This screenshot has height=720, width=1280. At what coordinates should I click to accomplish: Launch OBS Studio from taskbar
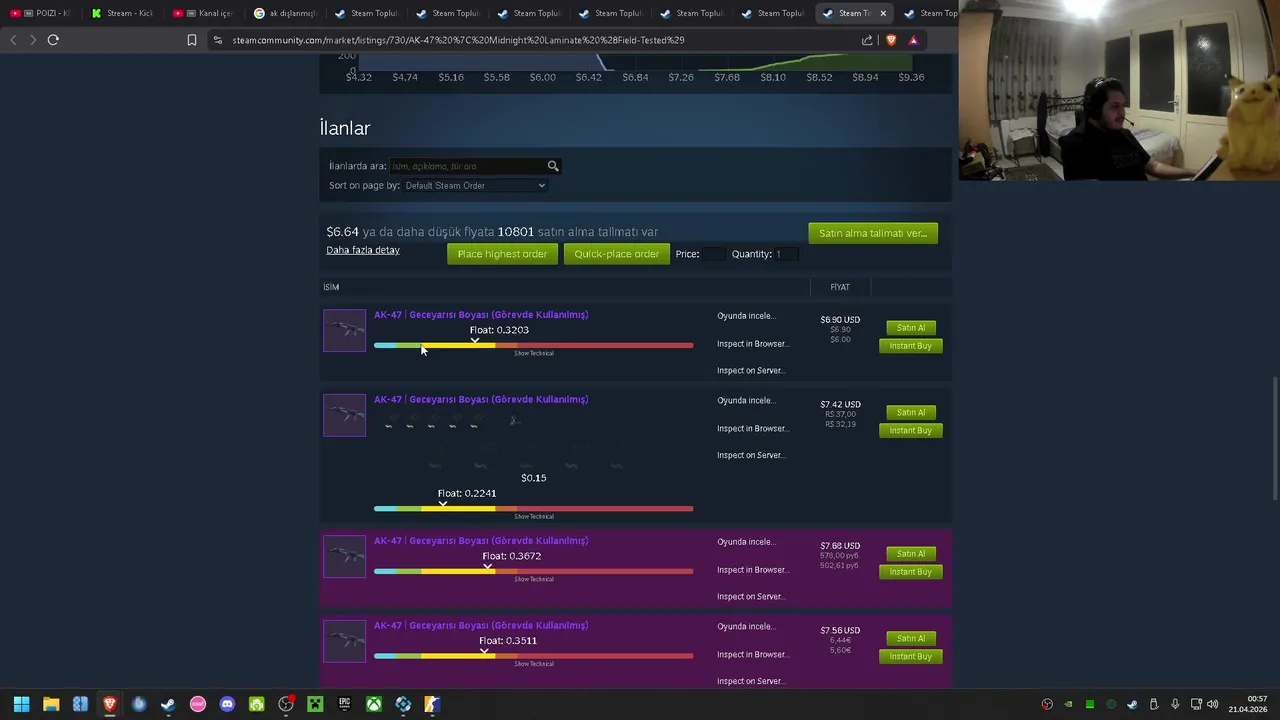[x=286, y=704]
